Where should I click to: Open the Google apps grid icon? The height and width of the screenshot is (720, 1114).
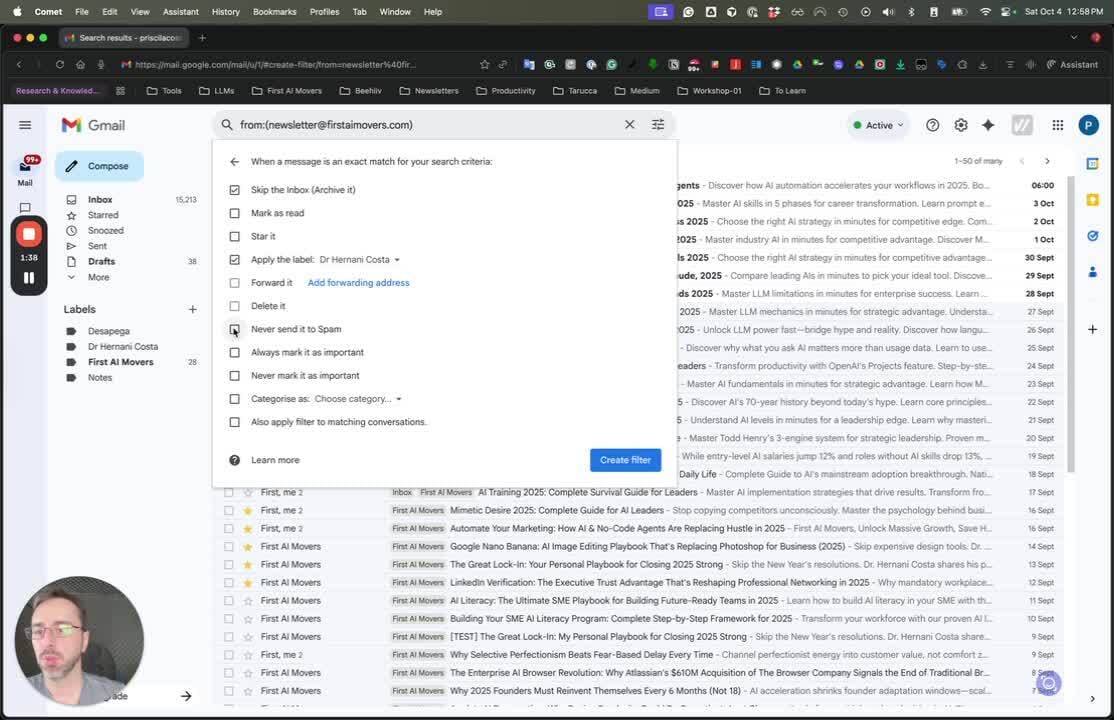[x=1057, y=125]
